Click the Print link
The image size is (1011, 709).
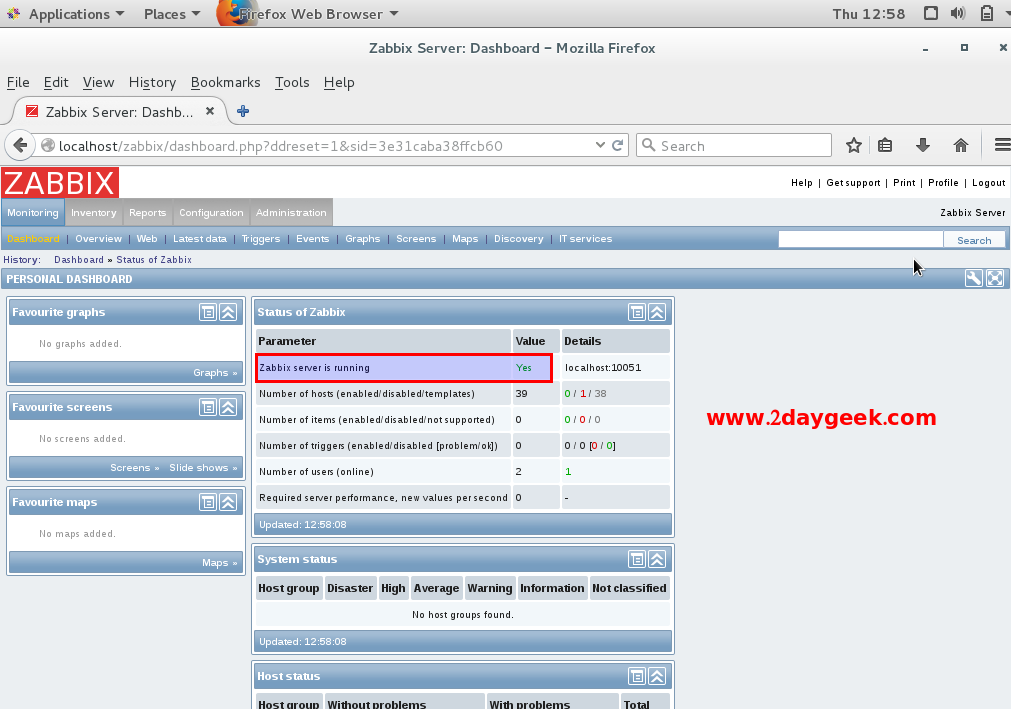(x=904, y=183)
